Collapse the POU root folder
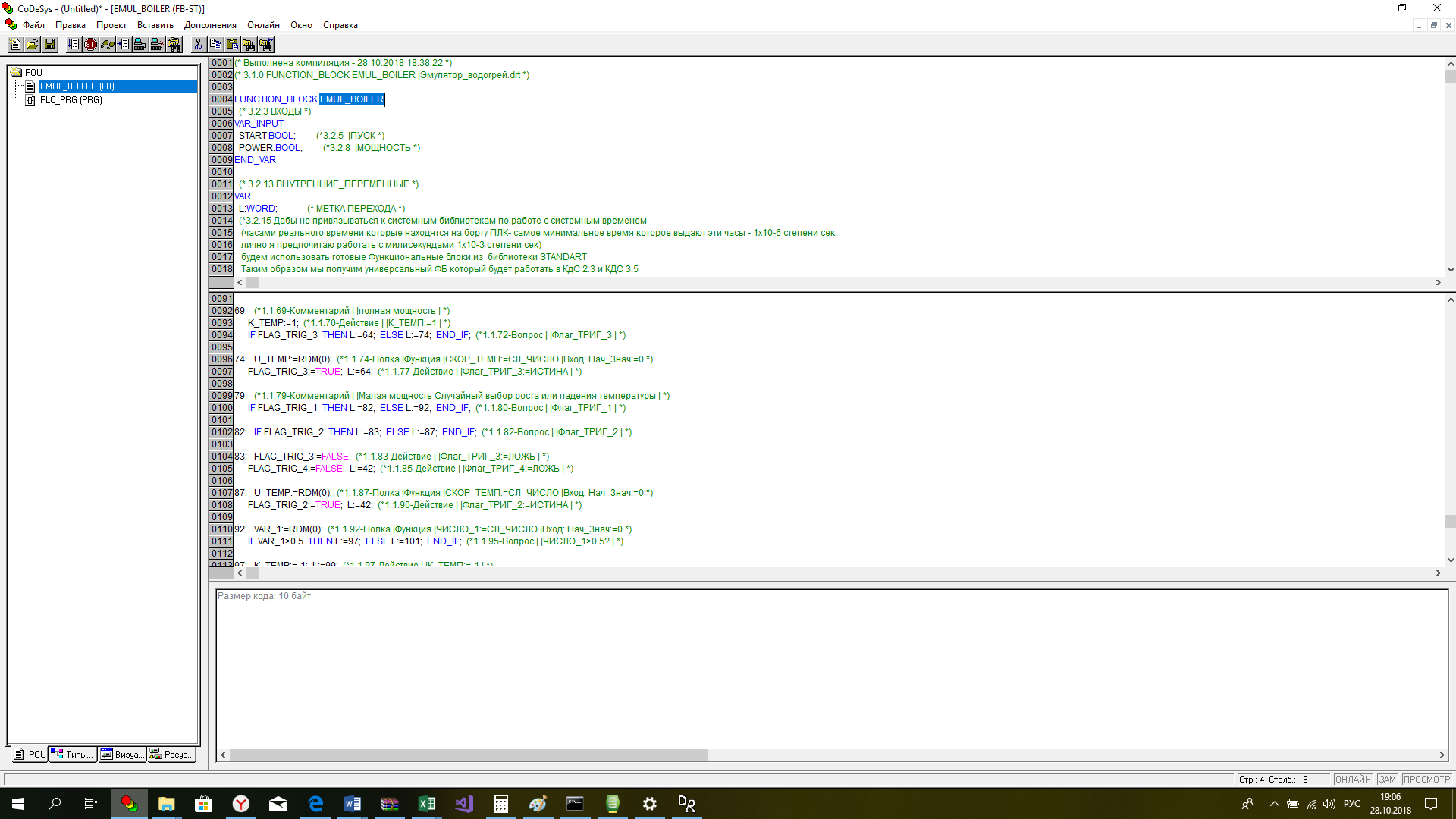 click(x=16, y=73)
